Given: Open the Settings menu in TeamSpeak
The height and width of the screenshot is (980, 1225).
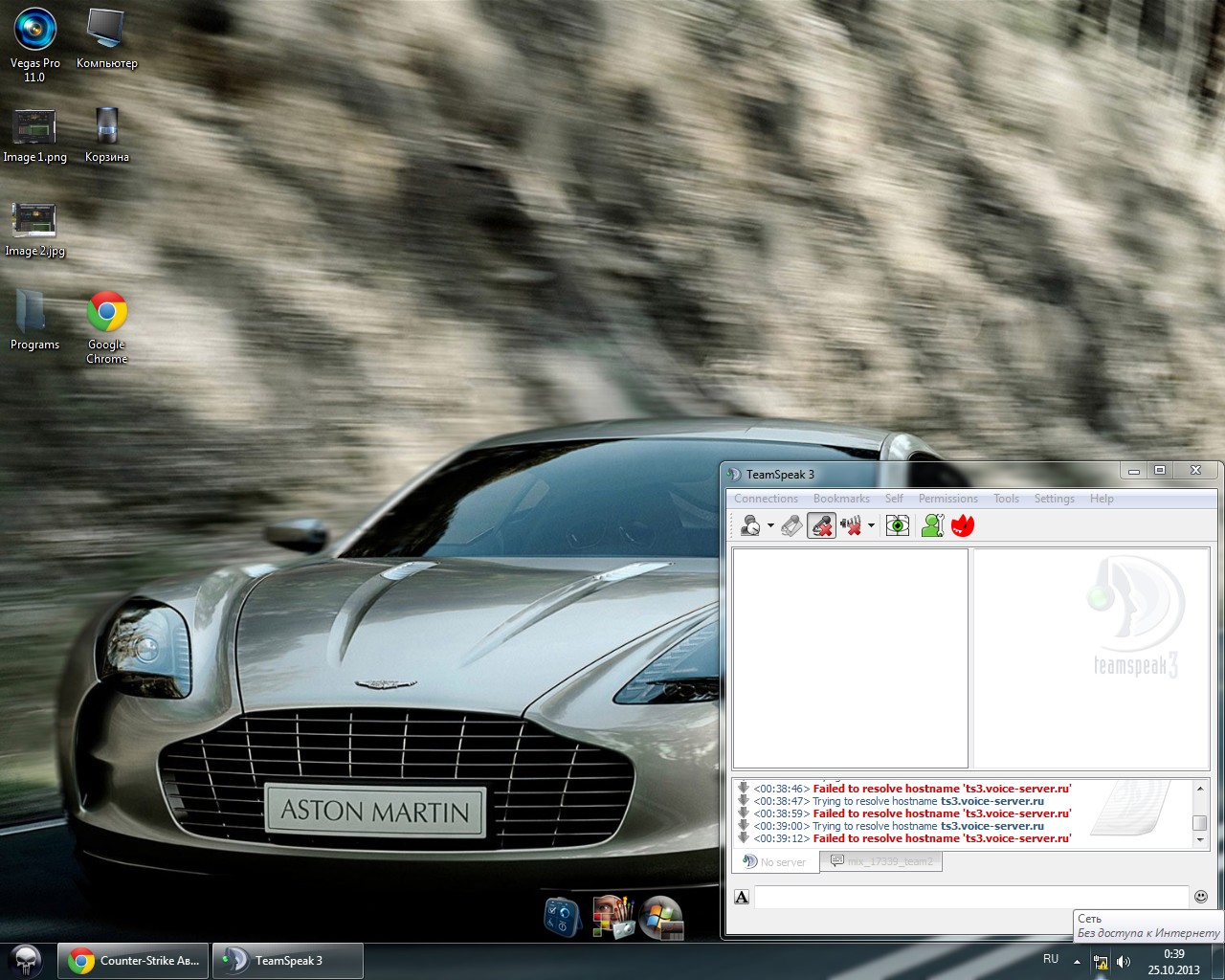Looking at the screenshot, I should [x=1055, y=499].
